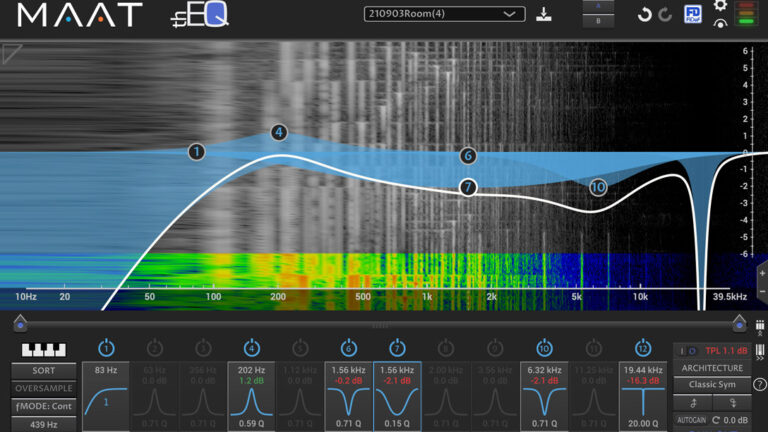Click the 19.44 kHz frequency value
768x432 pixels.
point(643,370)
